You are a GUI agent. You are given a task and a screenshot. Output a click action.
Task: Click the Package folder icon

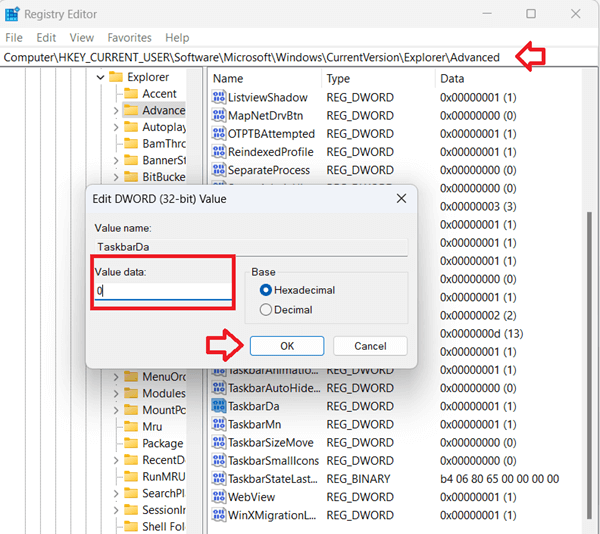(x=131, y=443)
